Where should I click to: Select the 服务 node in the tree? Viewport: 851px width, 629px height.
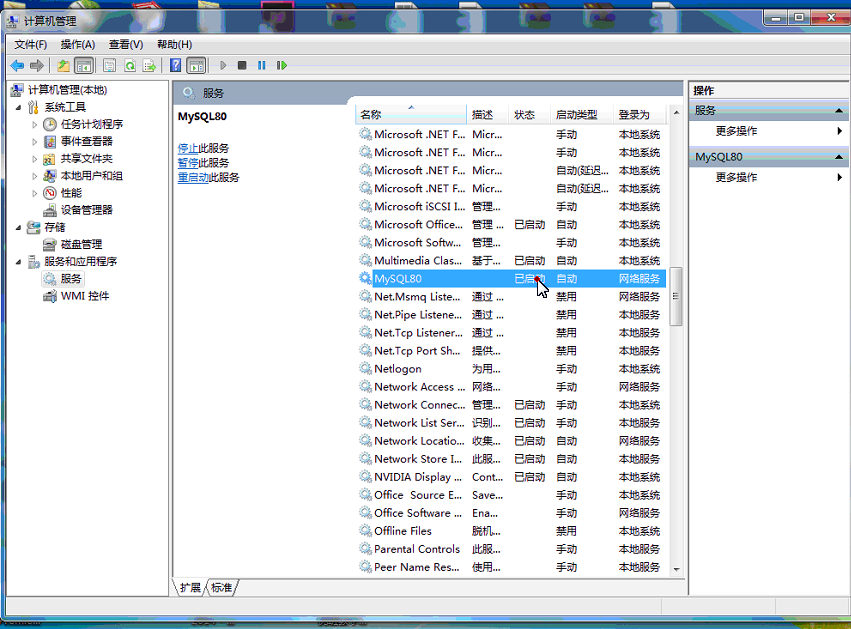[x=63, y=279]
